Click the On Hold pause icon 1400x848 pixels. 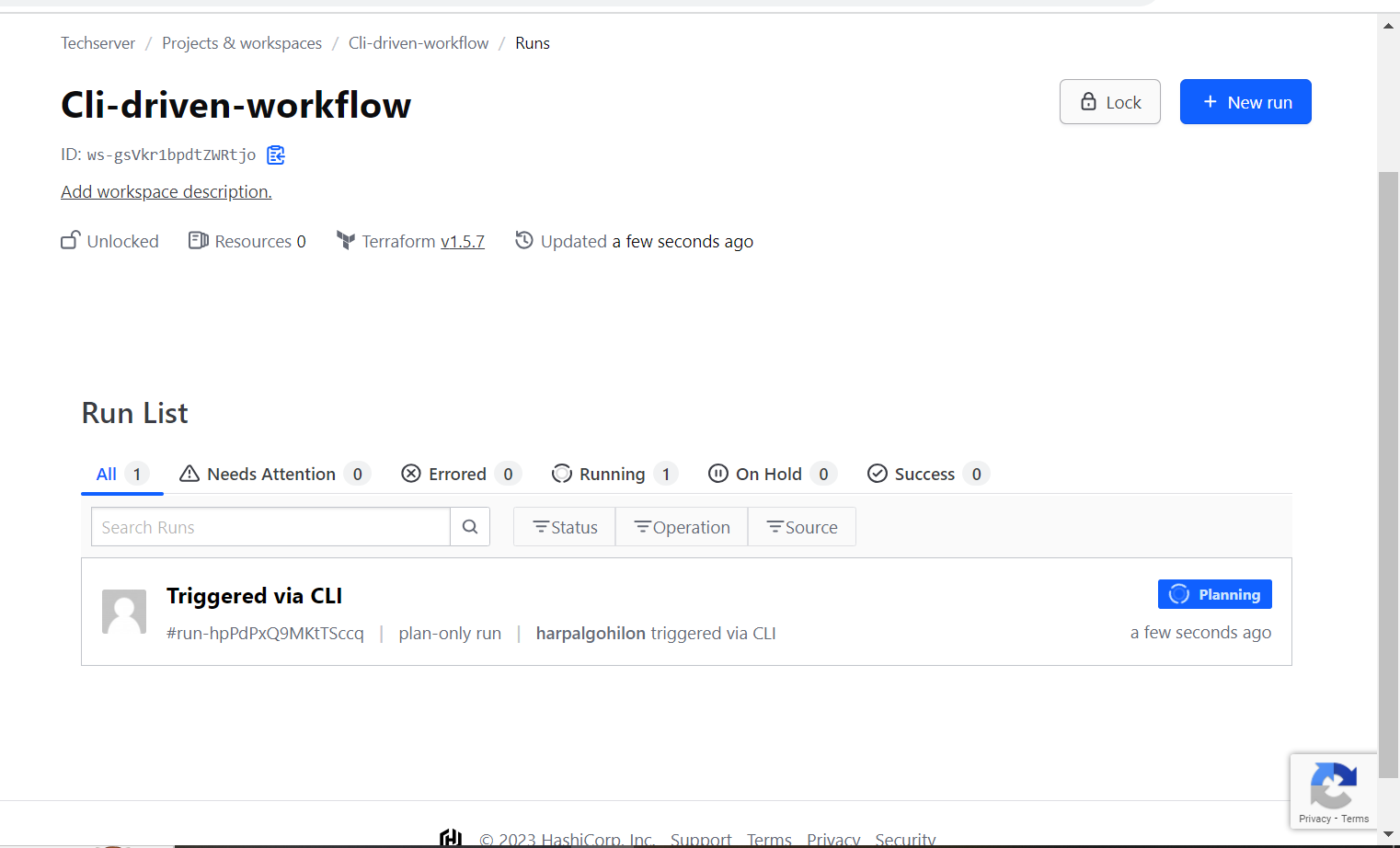click(718, 473)
